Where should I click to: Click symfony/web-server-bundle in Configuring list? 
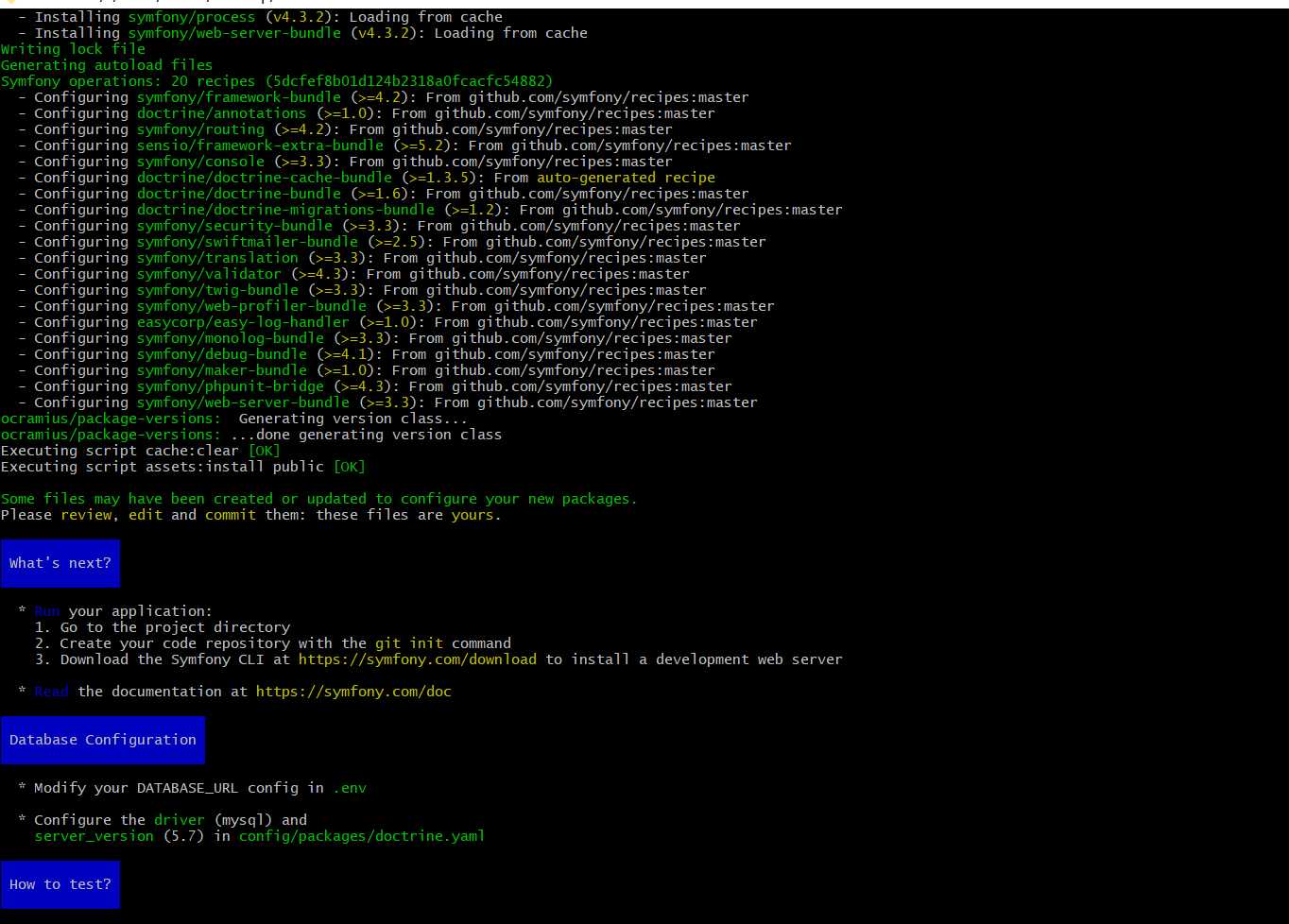pyautogui.click(x=243, y=402)
